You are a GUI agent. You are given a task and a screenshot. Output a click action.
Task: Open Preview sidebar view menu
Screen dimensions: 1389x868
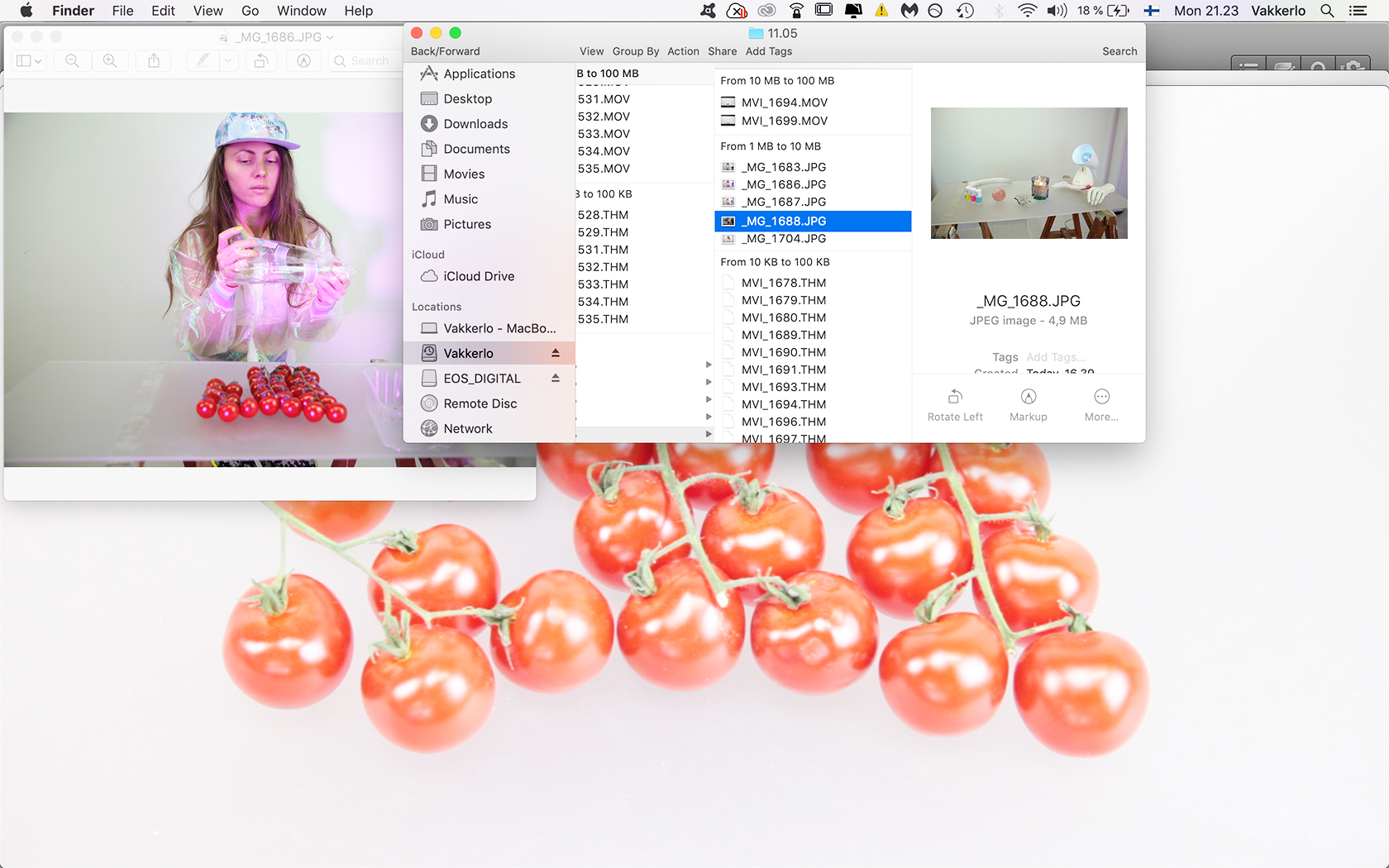(29, 61)
